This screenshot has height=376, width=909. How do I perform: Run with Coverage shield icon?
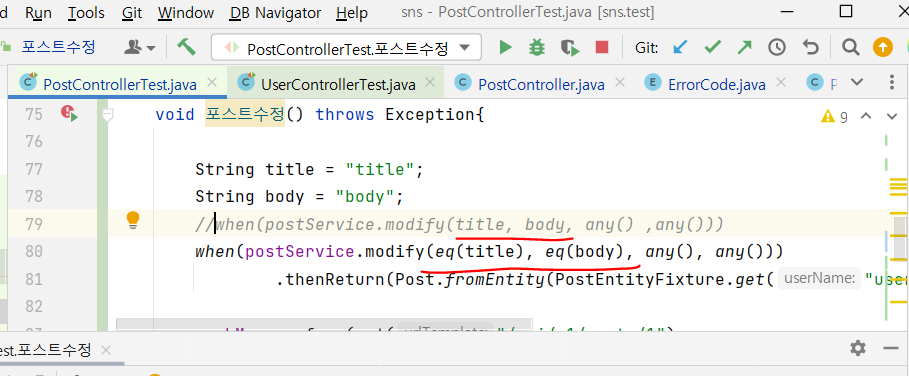[x=569, y=48]
